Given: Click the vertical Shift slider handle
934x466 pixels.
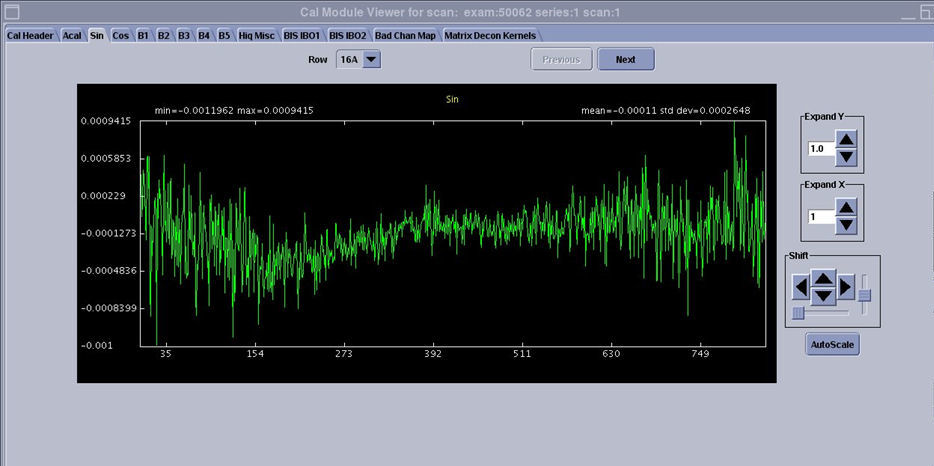Looking at the screenshot, I should pyautogui.click(x=865, y=294).
